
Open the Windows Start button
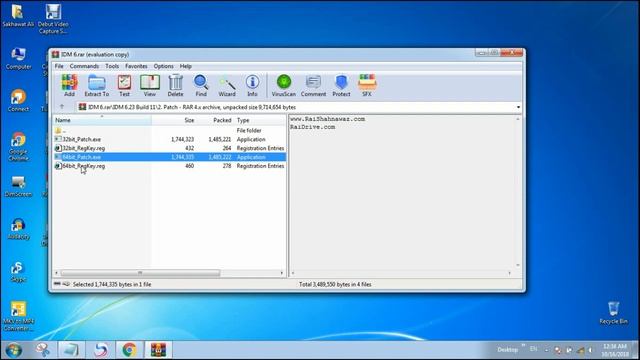click(13, 350)
